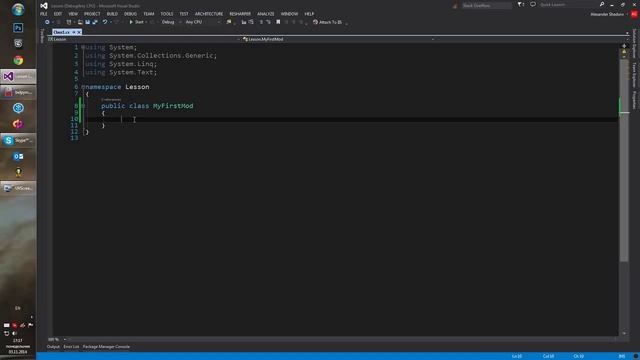Click the Decrease indent toolbar icon

261,22
